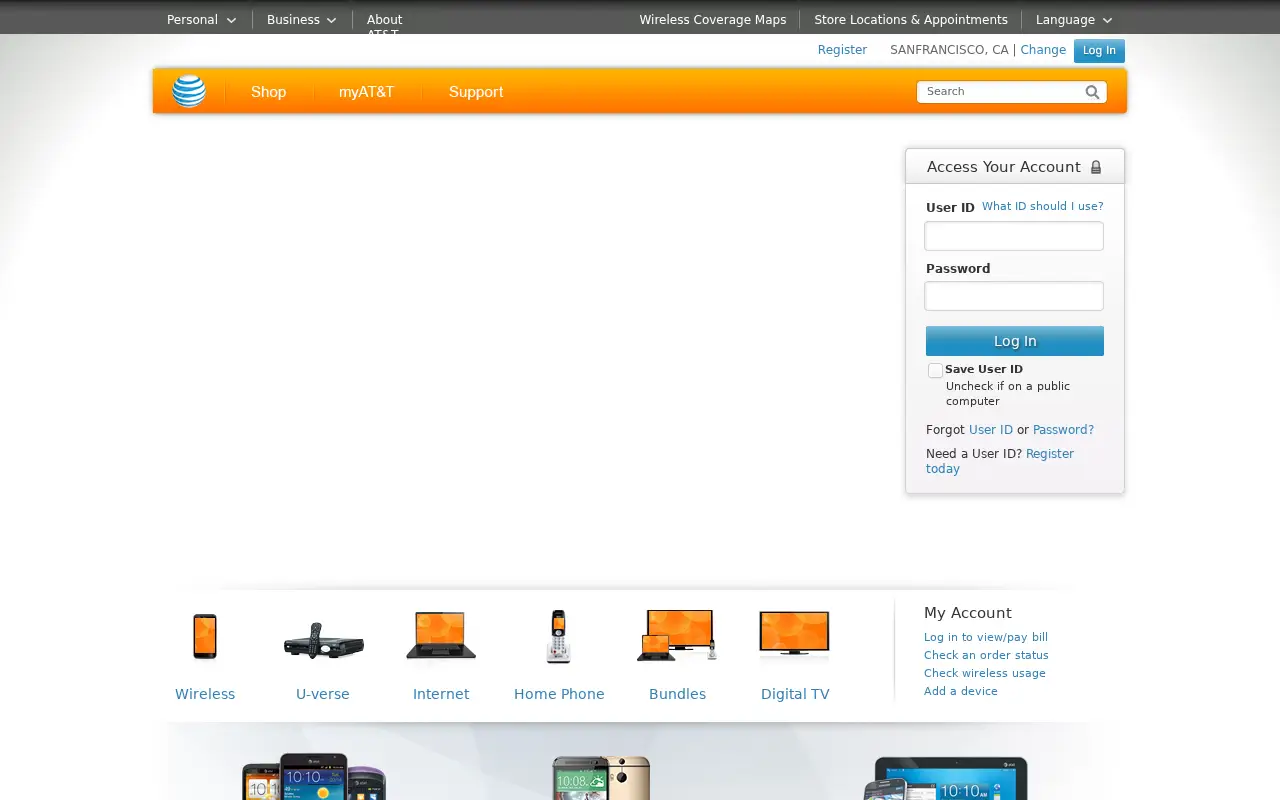Screen dimensions: 1280x800
Task: Click the Forgot User ID link
Action: point(991,430)
